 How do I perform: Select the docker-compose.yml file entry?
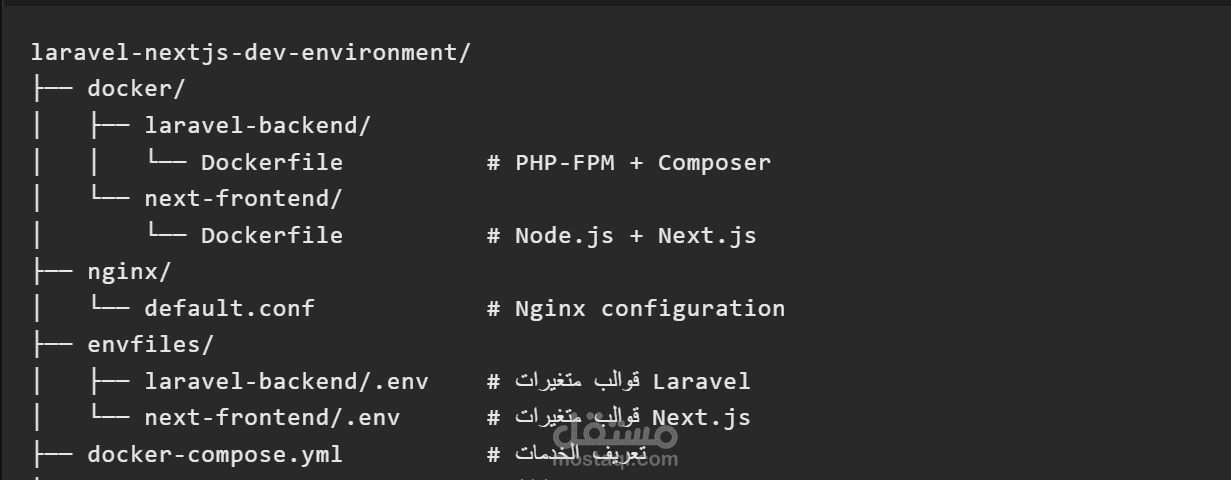214,454
